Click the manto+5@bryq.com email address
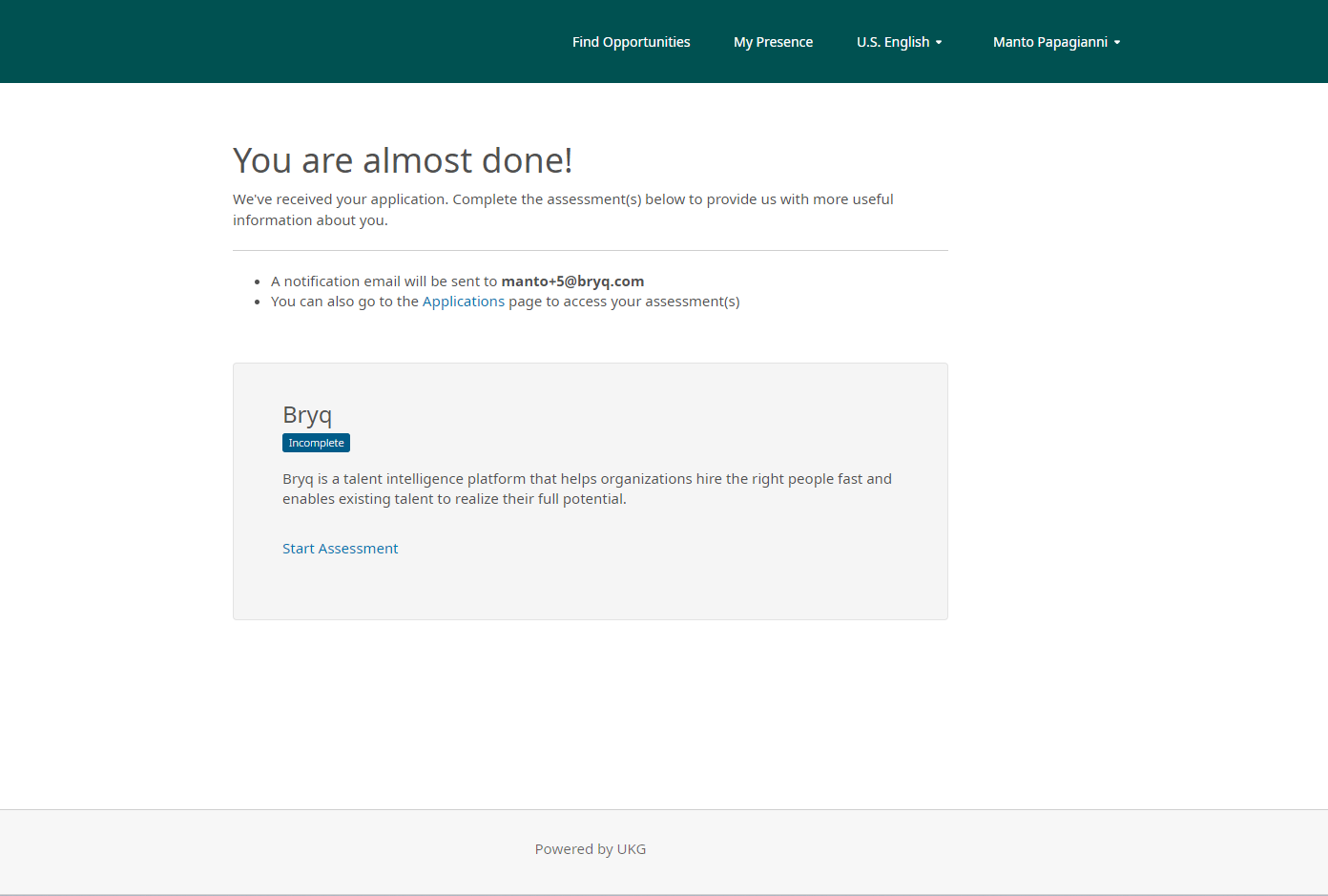This screenshot has height=896, width=1328. [x=572, y=281]
